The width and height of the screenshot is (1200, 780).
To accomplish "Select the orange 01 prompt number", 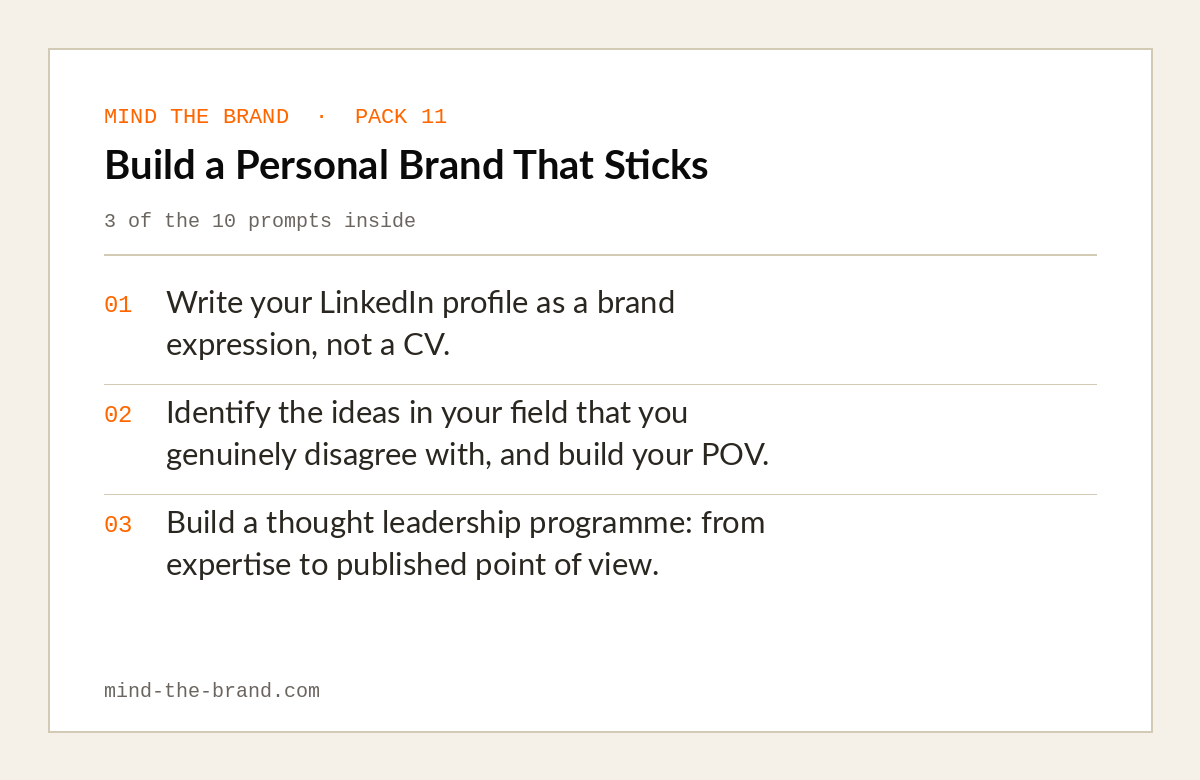I will click(118, 305).
